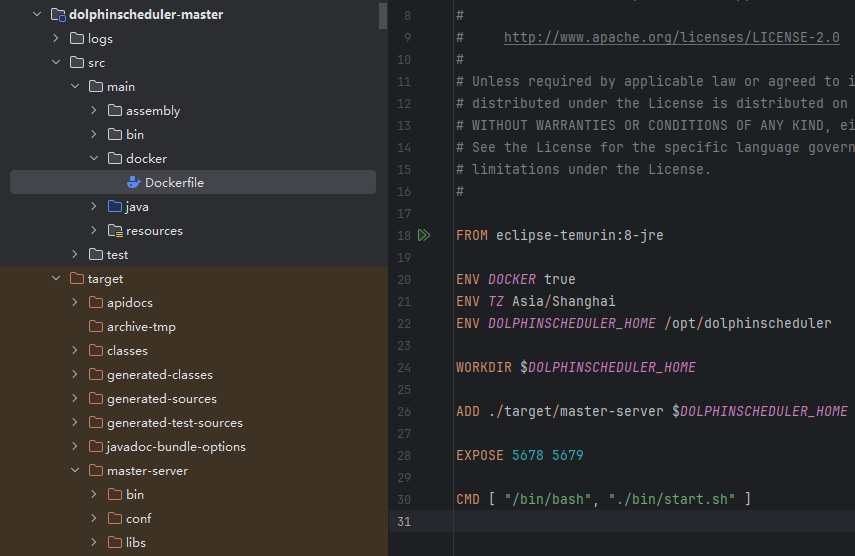Click the DOCKER variable on line 20

click(x=511, y=279)
